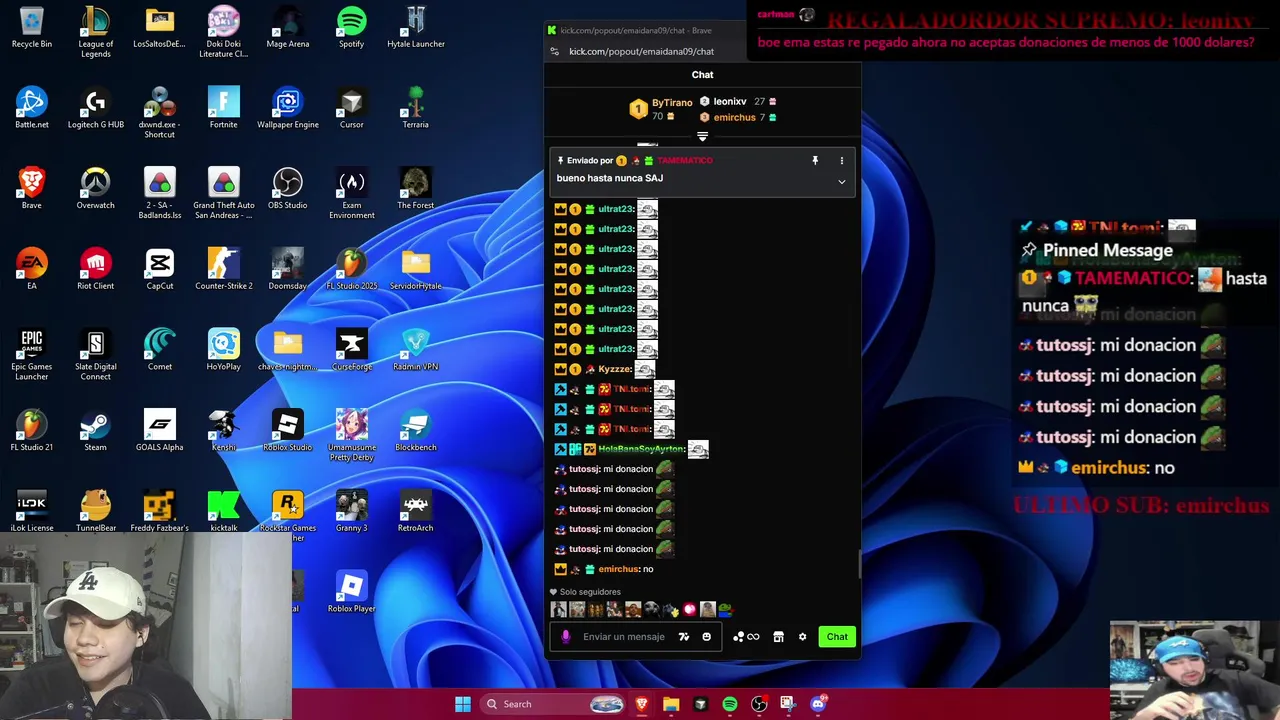The height and width of the screenshot is (720, 1280).
Task: Open File Explorer from the taskbar
Action: [671, 704]
